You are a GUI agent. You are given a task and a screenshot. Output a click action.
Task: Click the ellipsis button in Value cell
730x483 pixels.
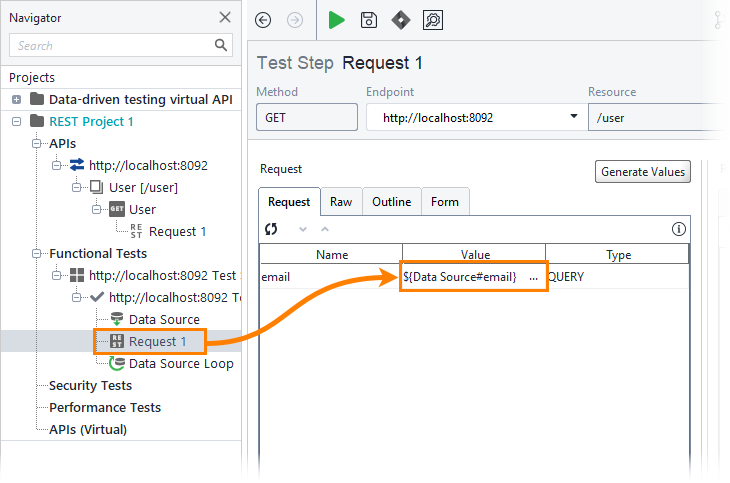tap(534, 277)
